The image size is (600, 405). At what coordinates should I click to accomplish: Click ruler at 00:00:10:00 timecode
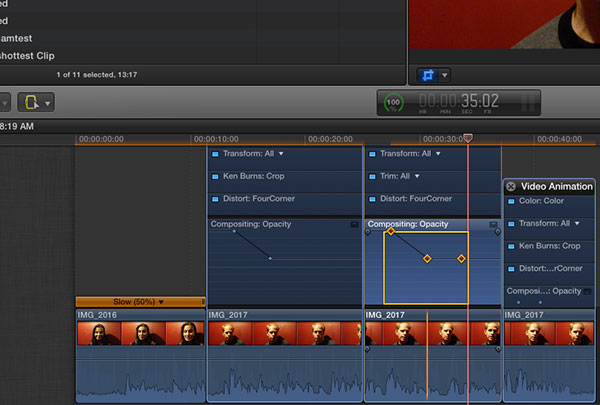[216, 139]
